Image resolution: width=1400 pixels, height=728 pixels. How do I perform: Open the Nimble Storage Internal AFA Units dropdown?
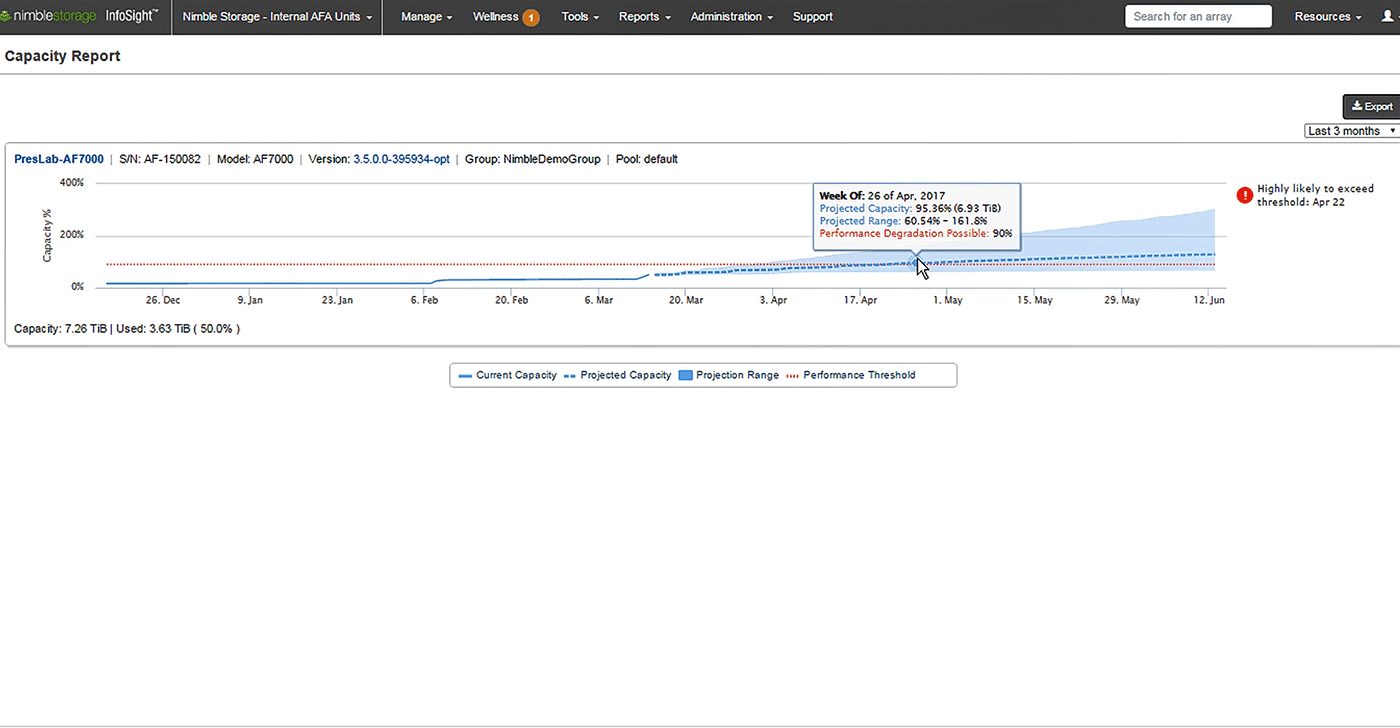tap(277, 17)
